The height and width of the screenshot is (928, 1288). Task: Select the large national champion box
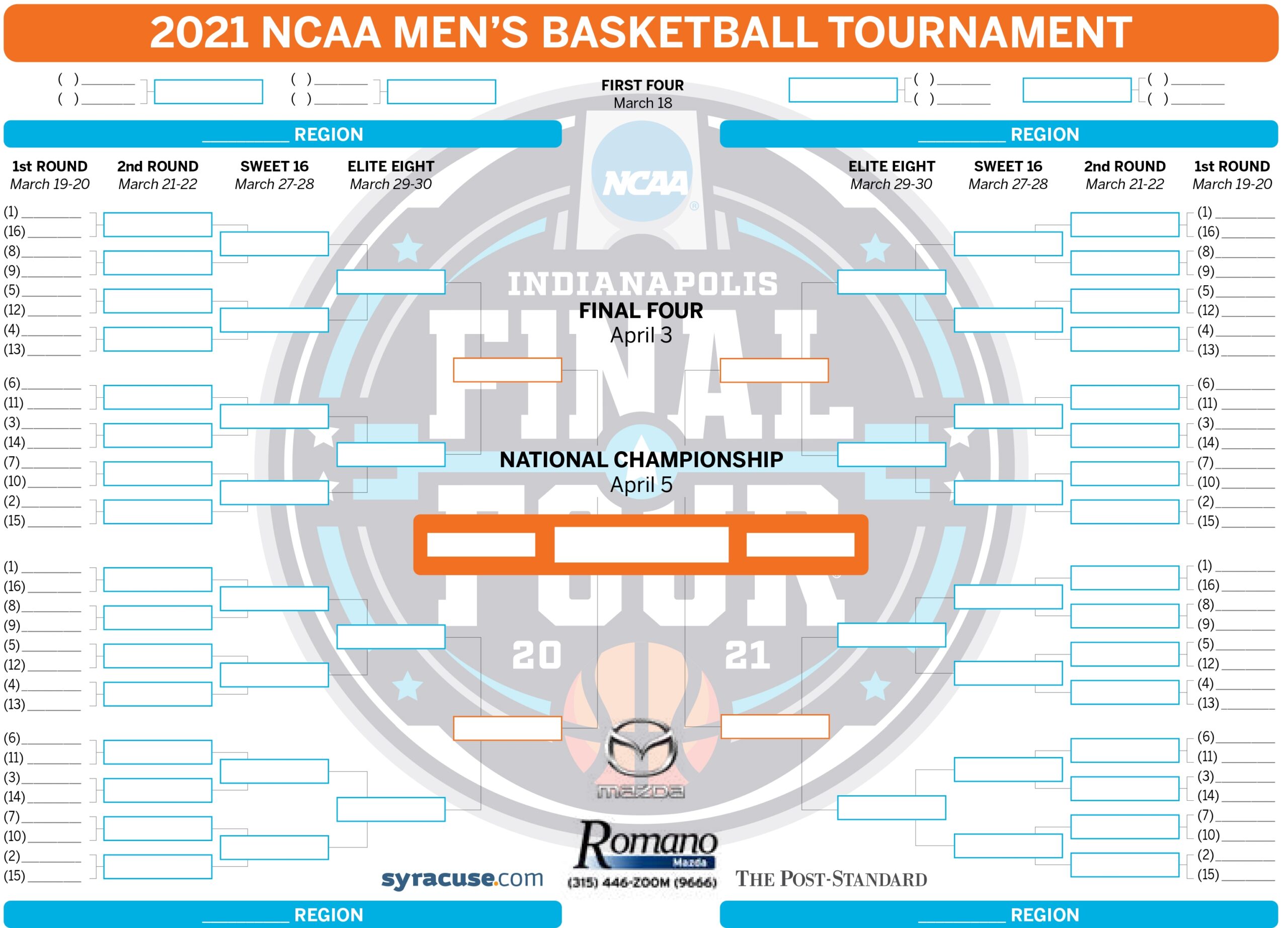click(641, 544)
